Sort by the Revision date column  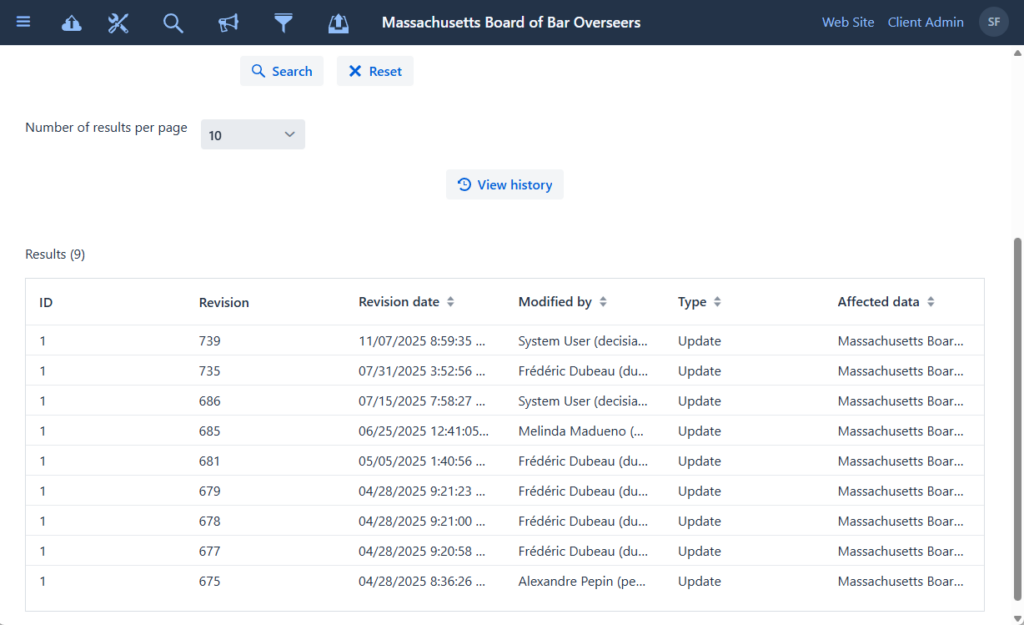pyautogui.click(x=450, y=302)
